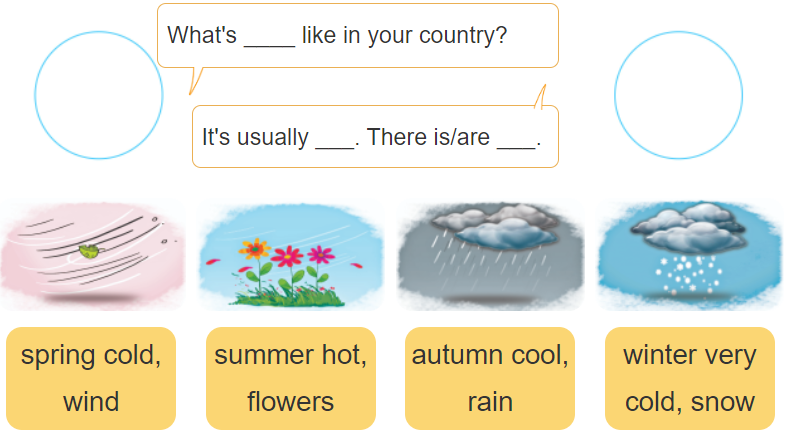785x434 pixels.
Task: Pick the "winter very cold, snow" card
Action: click(x=690, y=378)
